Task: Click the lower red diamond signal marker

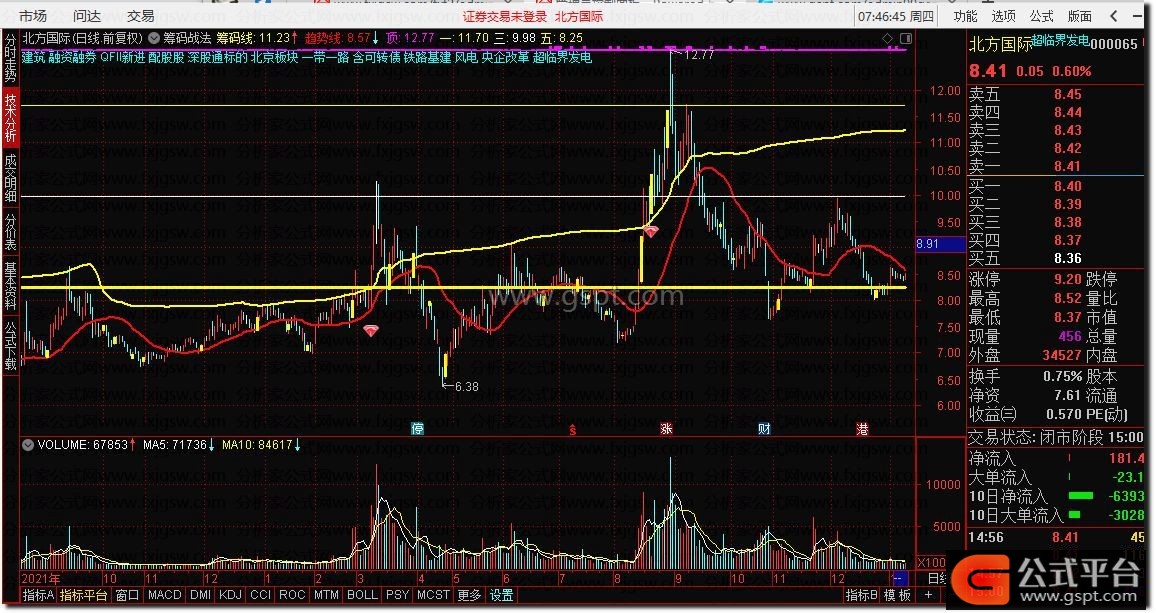Action: click(x=371, y=330)
